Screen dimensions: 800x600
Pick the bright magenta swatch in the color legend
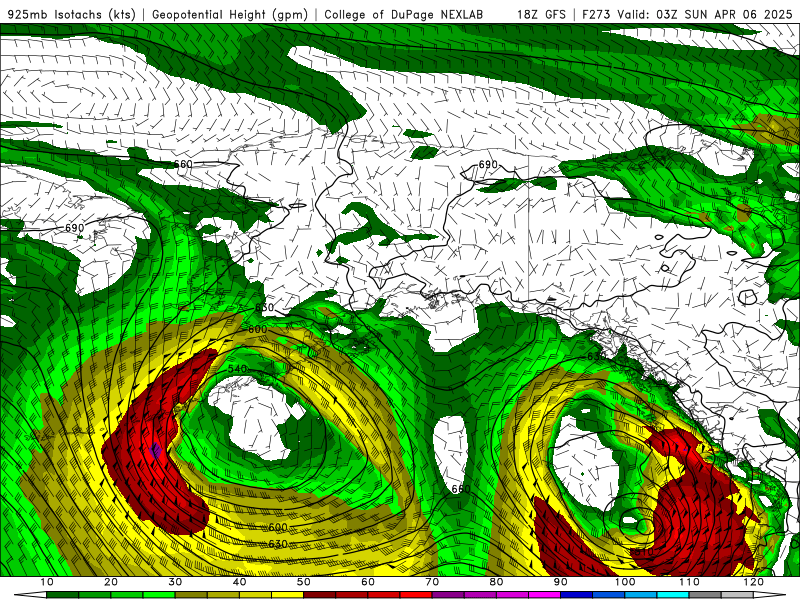click(x=544, y=595)
